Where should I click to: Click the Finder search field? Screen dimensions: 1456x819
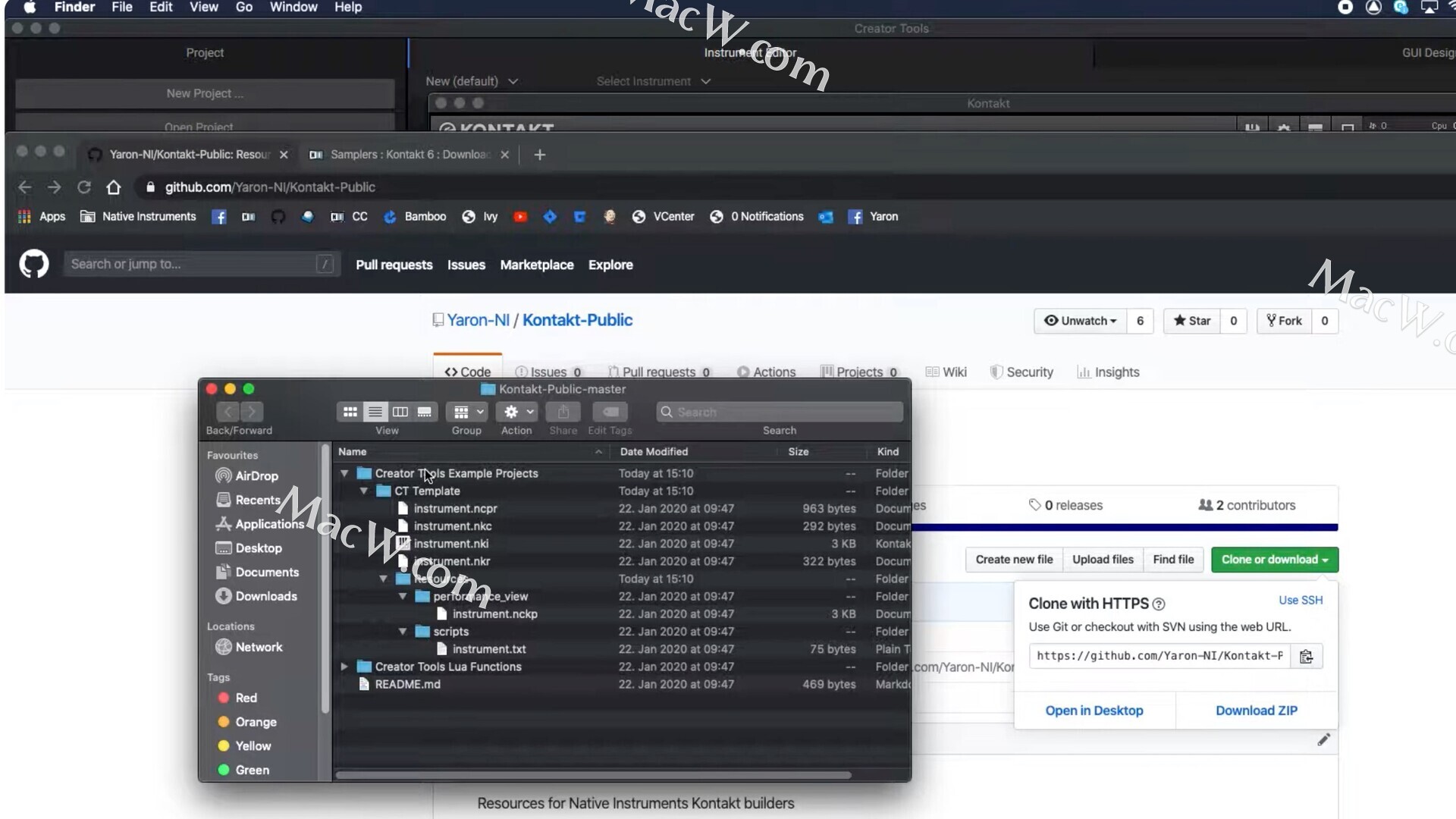tap(780, 412)
